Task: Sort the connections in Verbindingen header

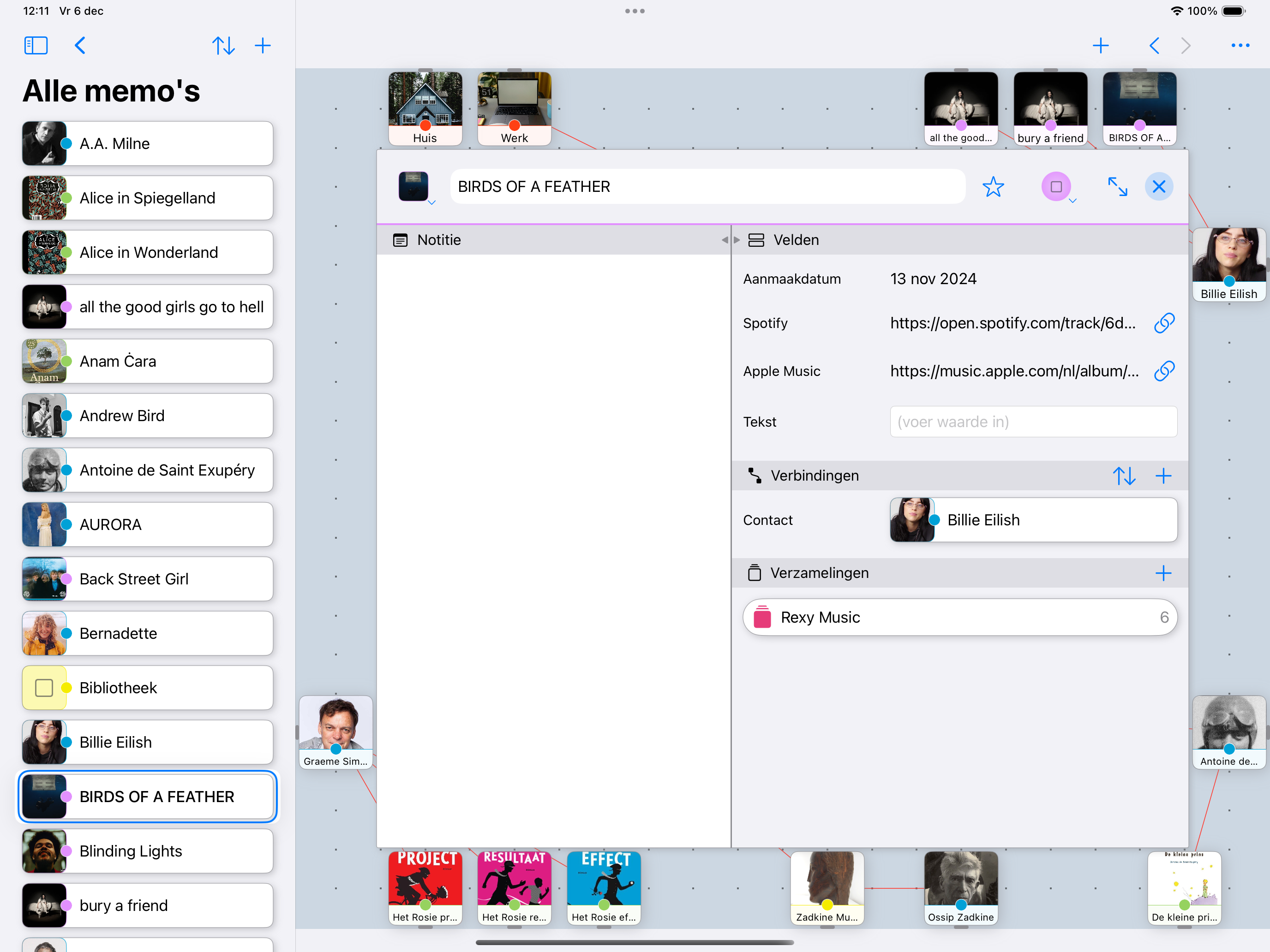Action: coord(1124,476)
